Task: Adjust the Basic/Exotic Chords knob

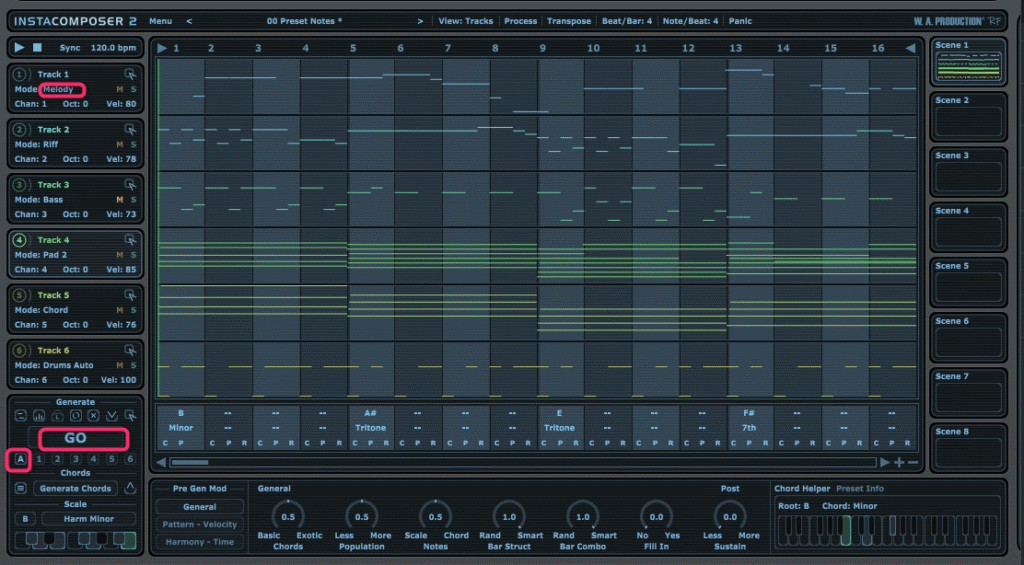Action: coord(288,517)
